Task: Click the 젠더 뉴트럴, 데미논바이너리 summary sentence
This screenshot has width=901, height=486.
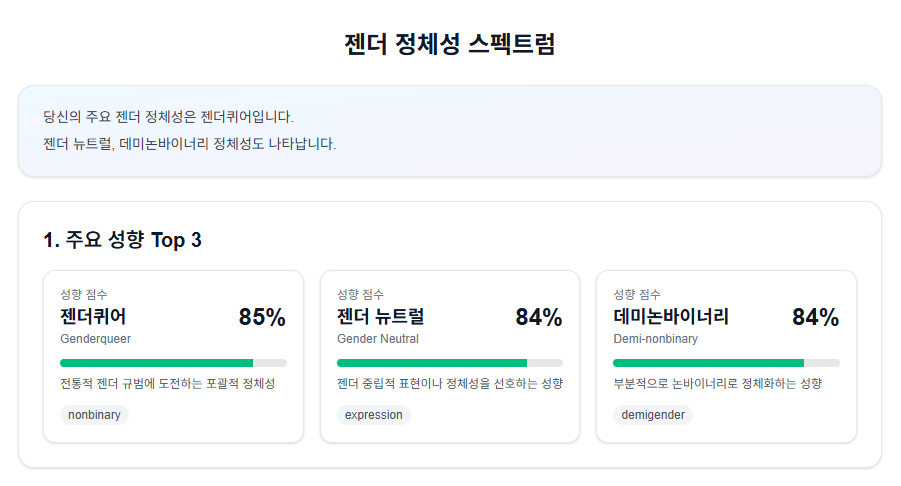Action: pos(190,144)
